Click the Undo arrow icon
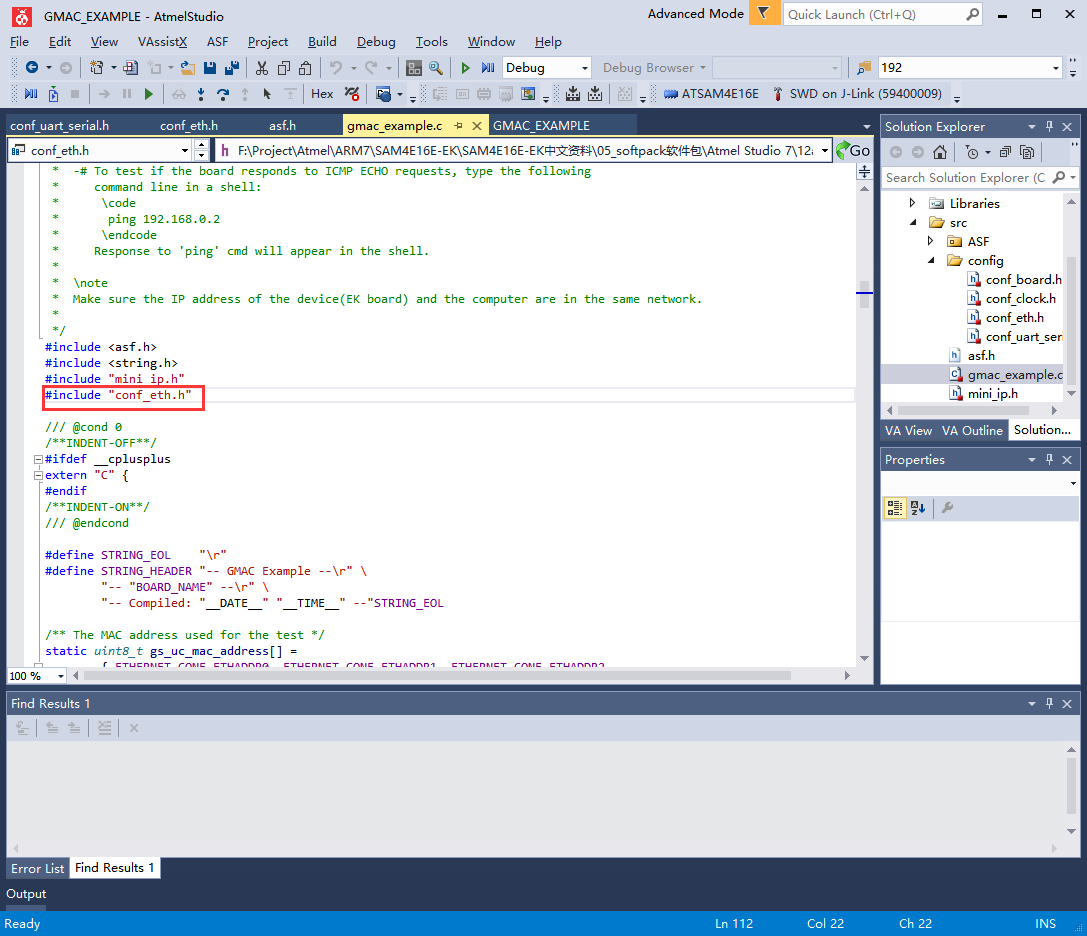 click(x=336, y=67)
